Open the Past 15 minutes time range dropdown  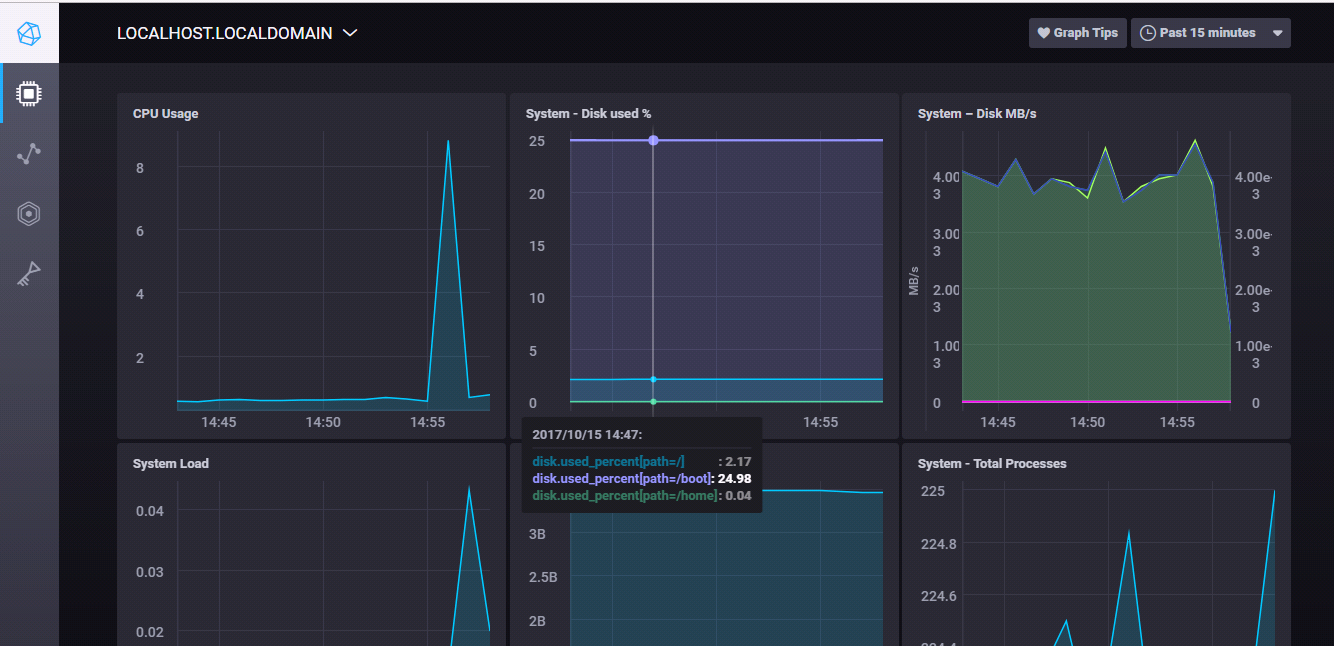[x=1210, y=33]
